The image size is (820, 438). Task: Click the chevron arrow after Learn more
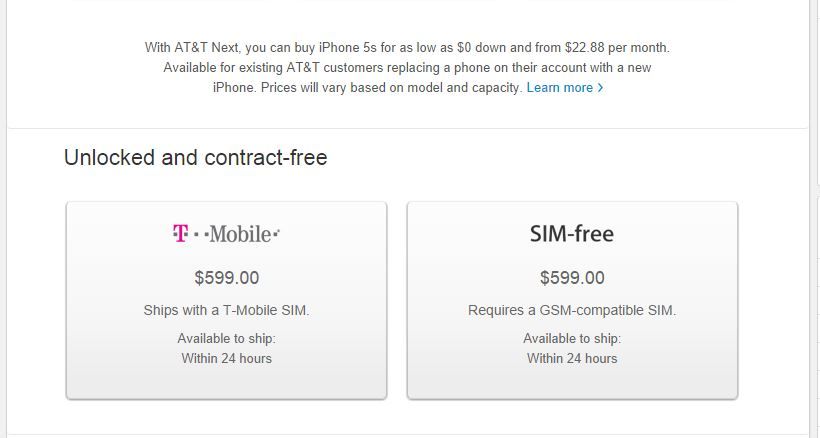600,88
